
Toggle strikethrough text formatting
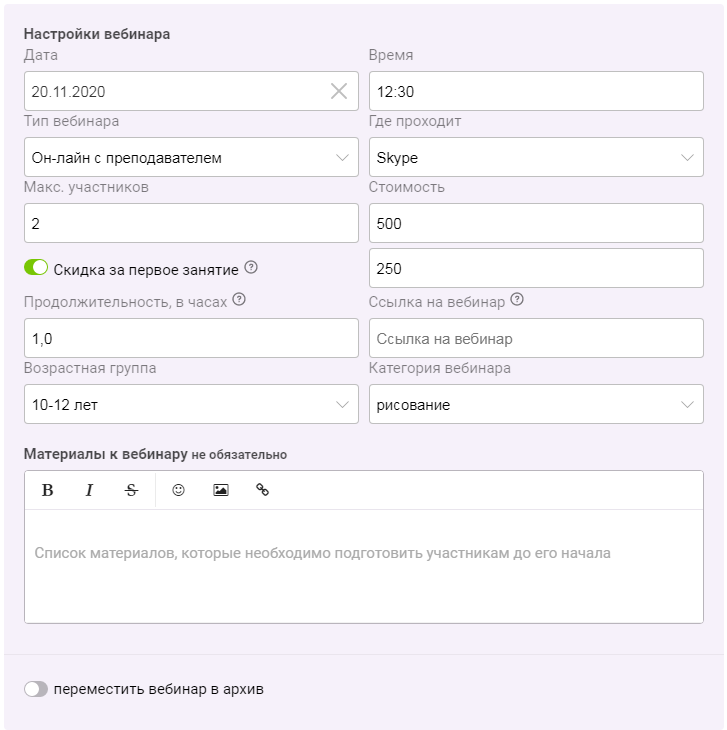coord(131,490)
